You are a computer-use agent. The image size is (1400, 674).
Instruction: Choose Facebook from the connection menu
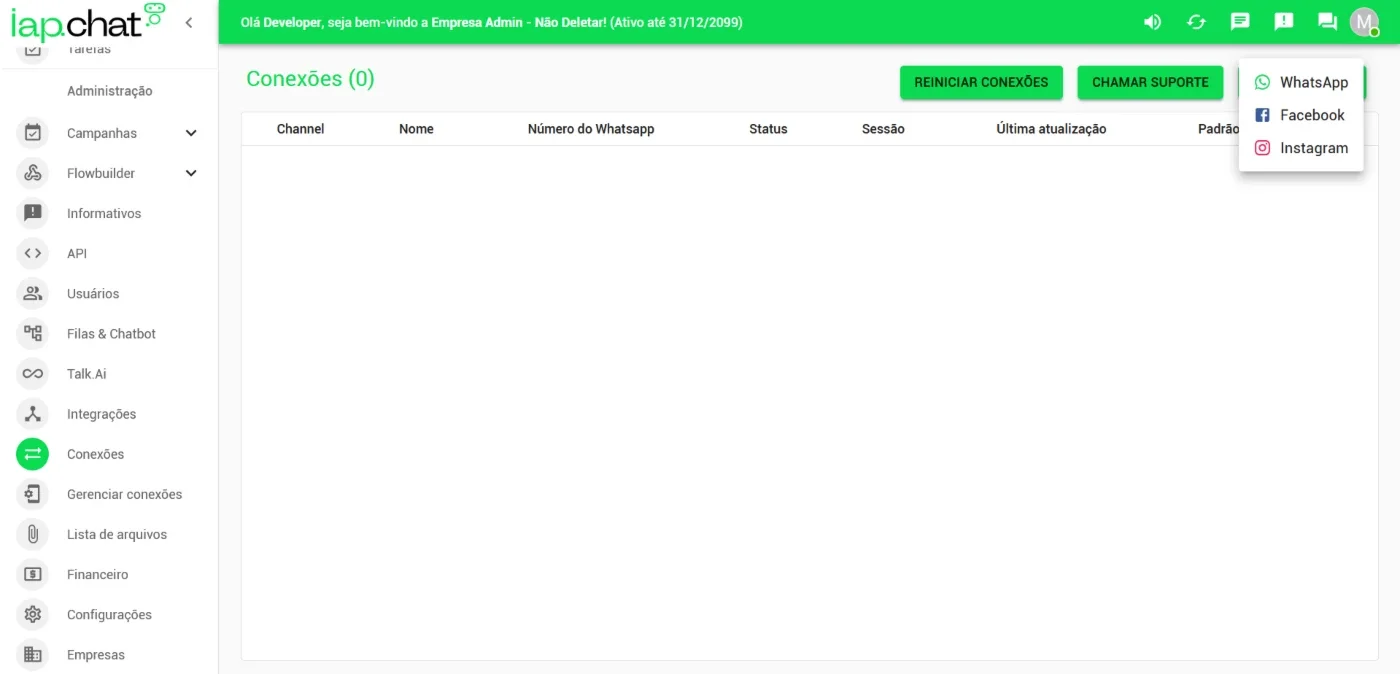(x=1301, y=115)
